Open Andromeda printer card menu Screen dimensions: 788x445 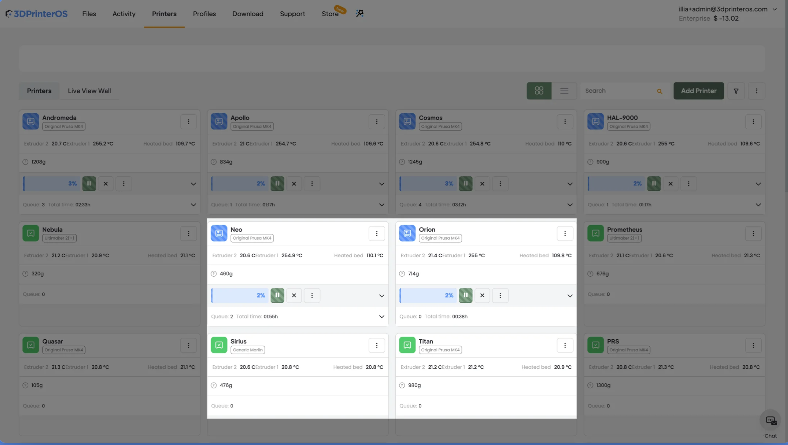[x=188, y=121]
